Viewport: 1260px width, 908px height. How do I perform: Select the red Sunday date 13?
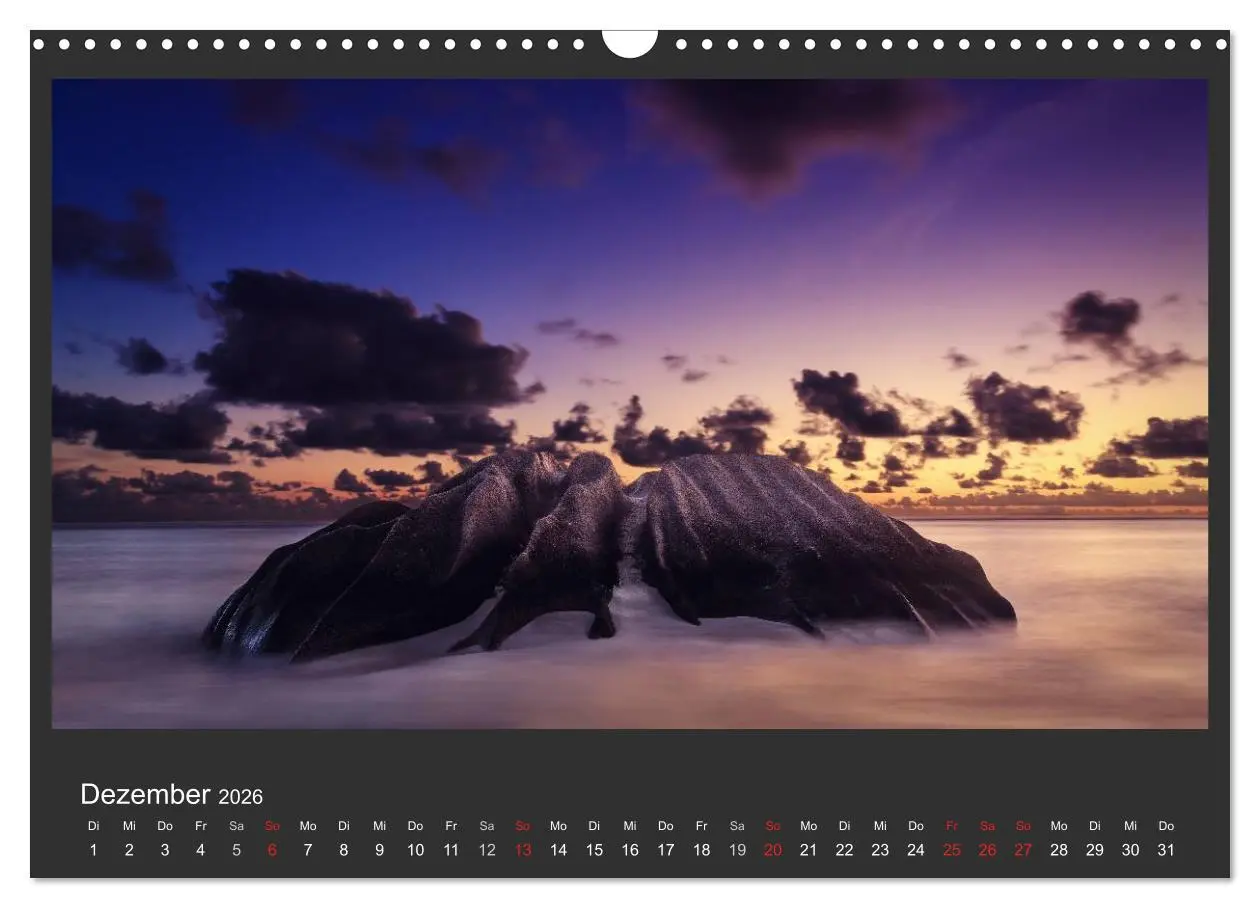pos(523,850)
